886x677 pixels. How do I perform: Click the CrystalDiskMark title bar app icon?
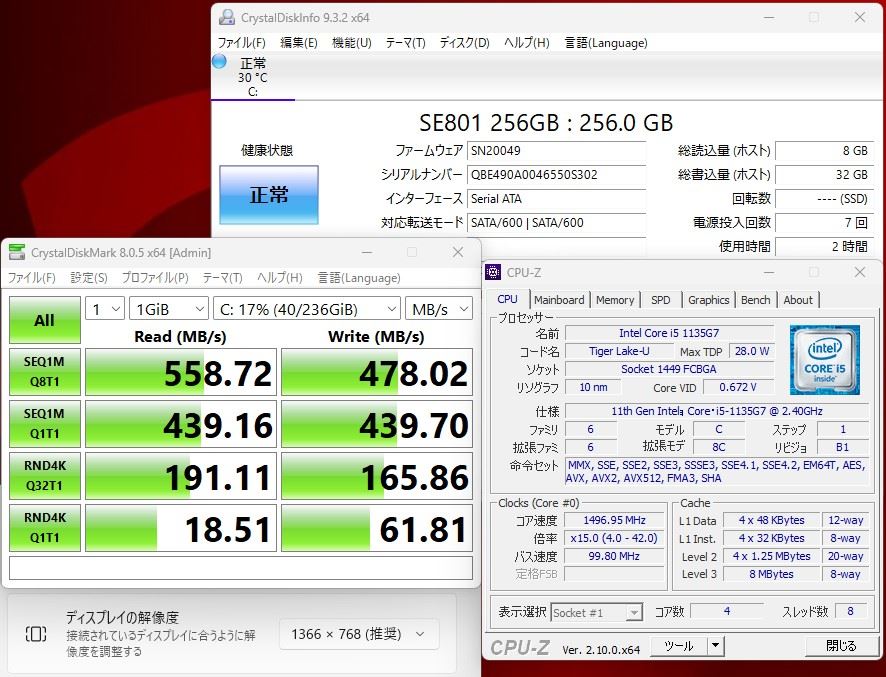(18, 253)
